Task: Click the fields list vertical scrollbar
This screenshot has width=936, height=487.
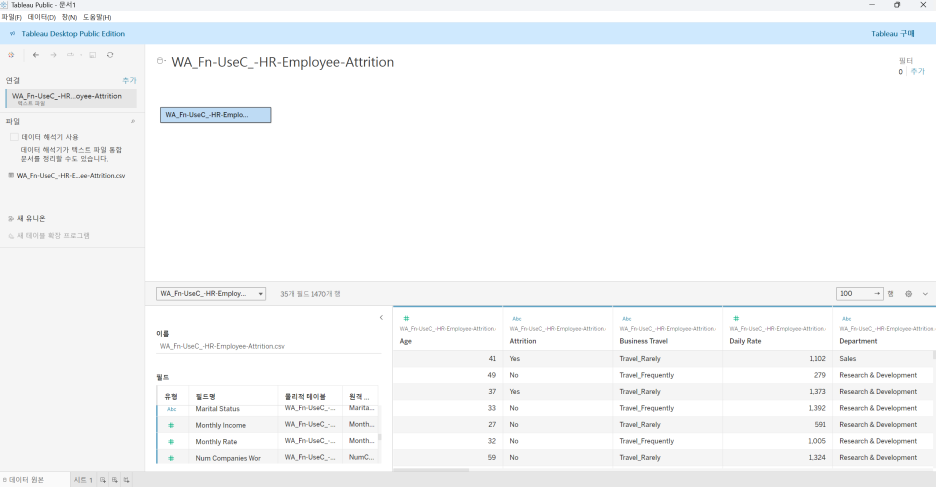Action: coord(380,437)
